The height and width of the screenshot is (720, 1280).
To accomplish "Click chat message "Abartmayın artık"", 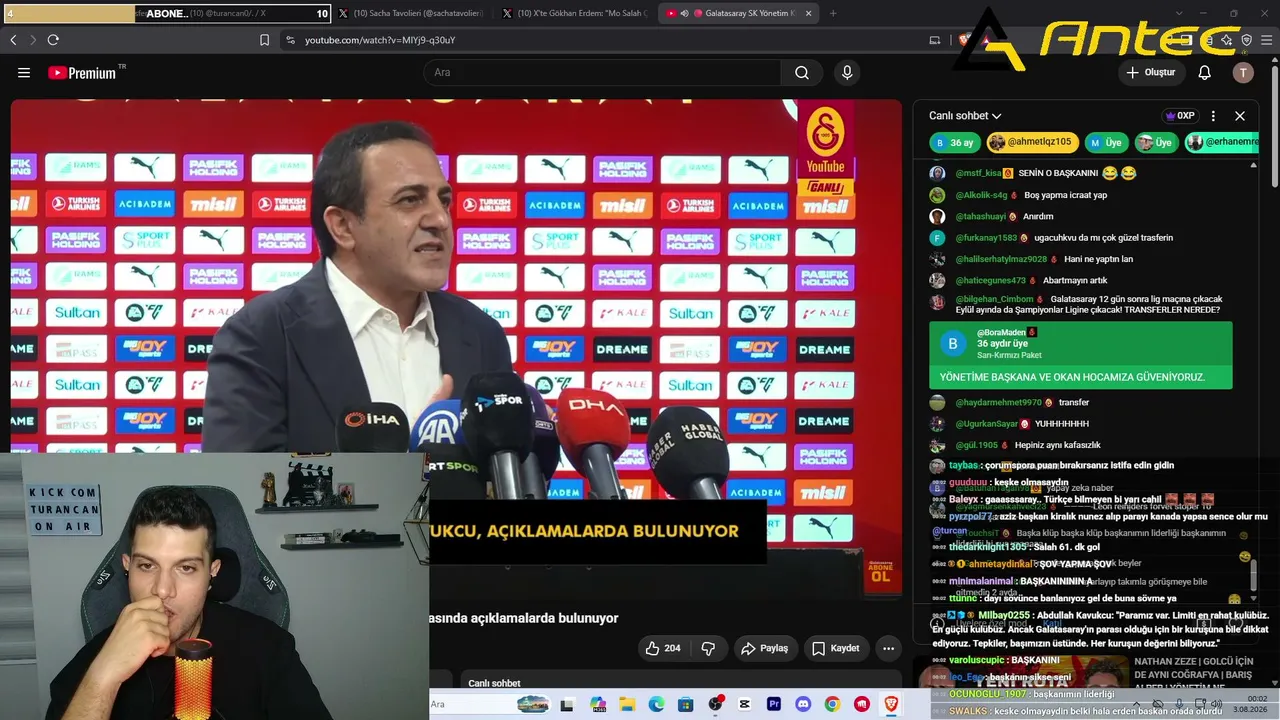I will pos(1075,281).
